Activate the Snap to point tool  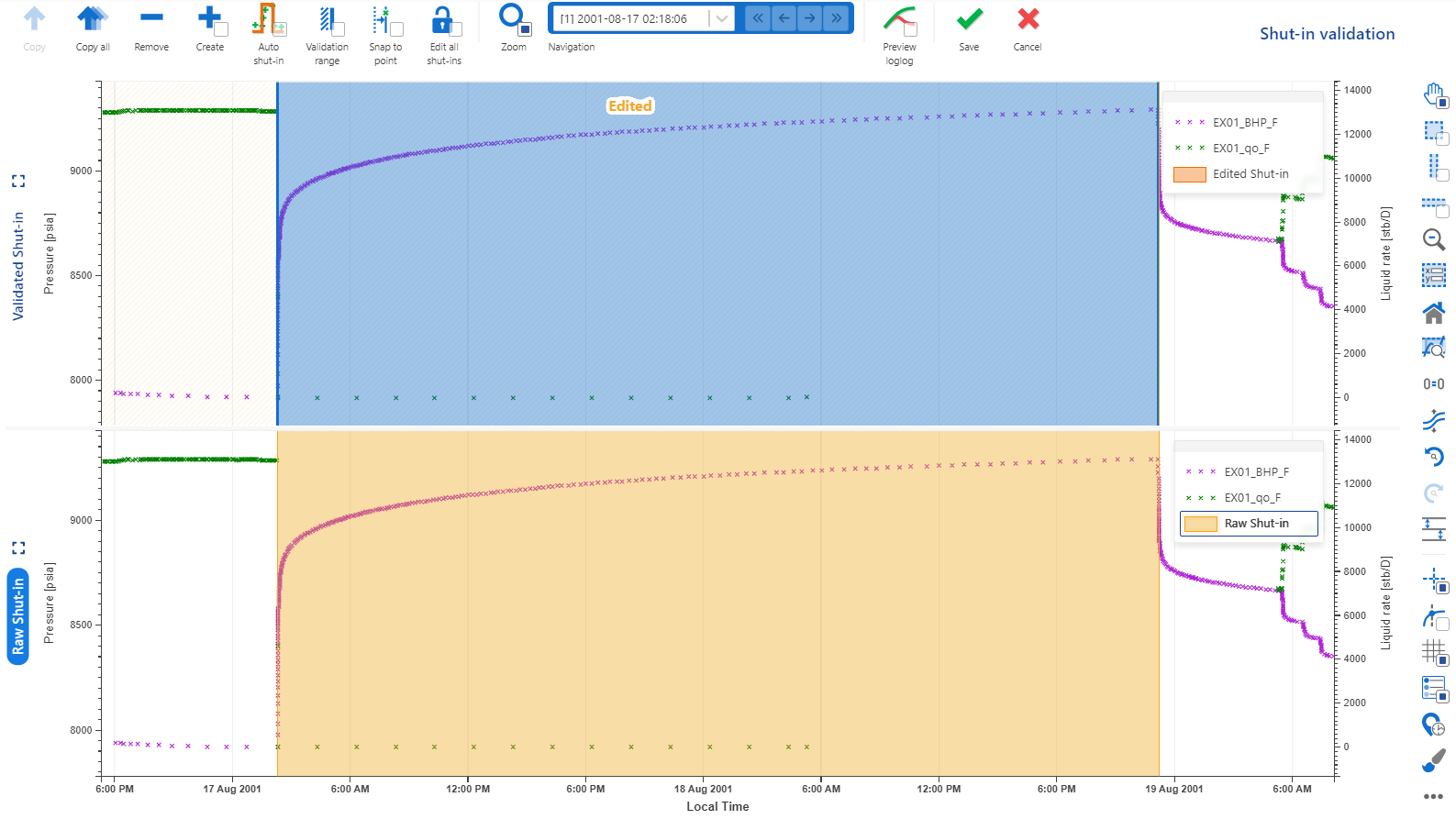pyautogui.click(x=385, y=35)
